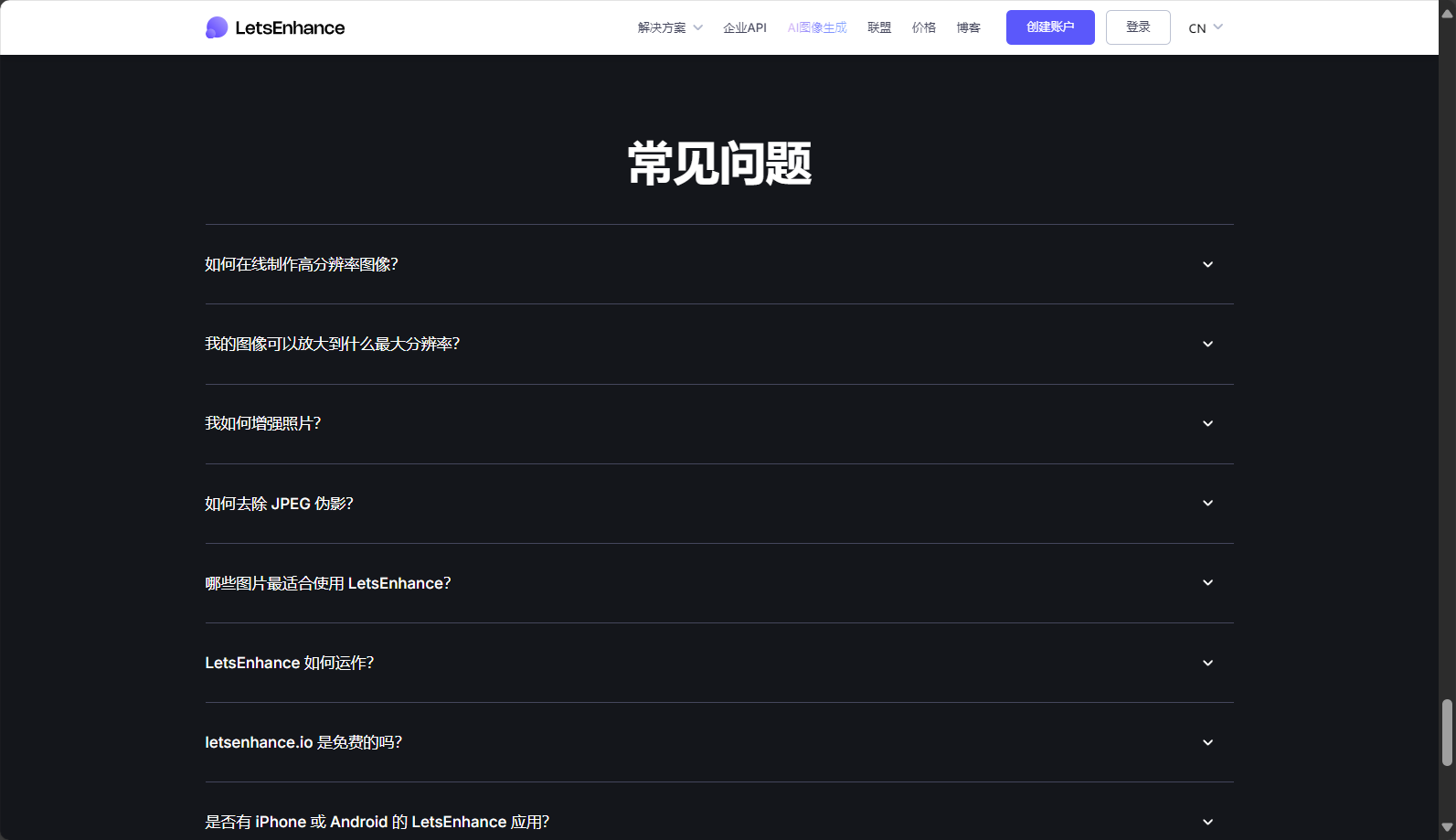Expand chevron for 我如何增强照片
1456x840 pixels.
coord(1207,424)
